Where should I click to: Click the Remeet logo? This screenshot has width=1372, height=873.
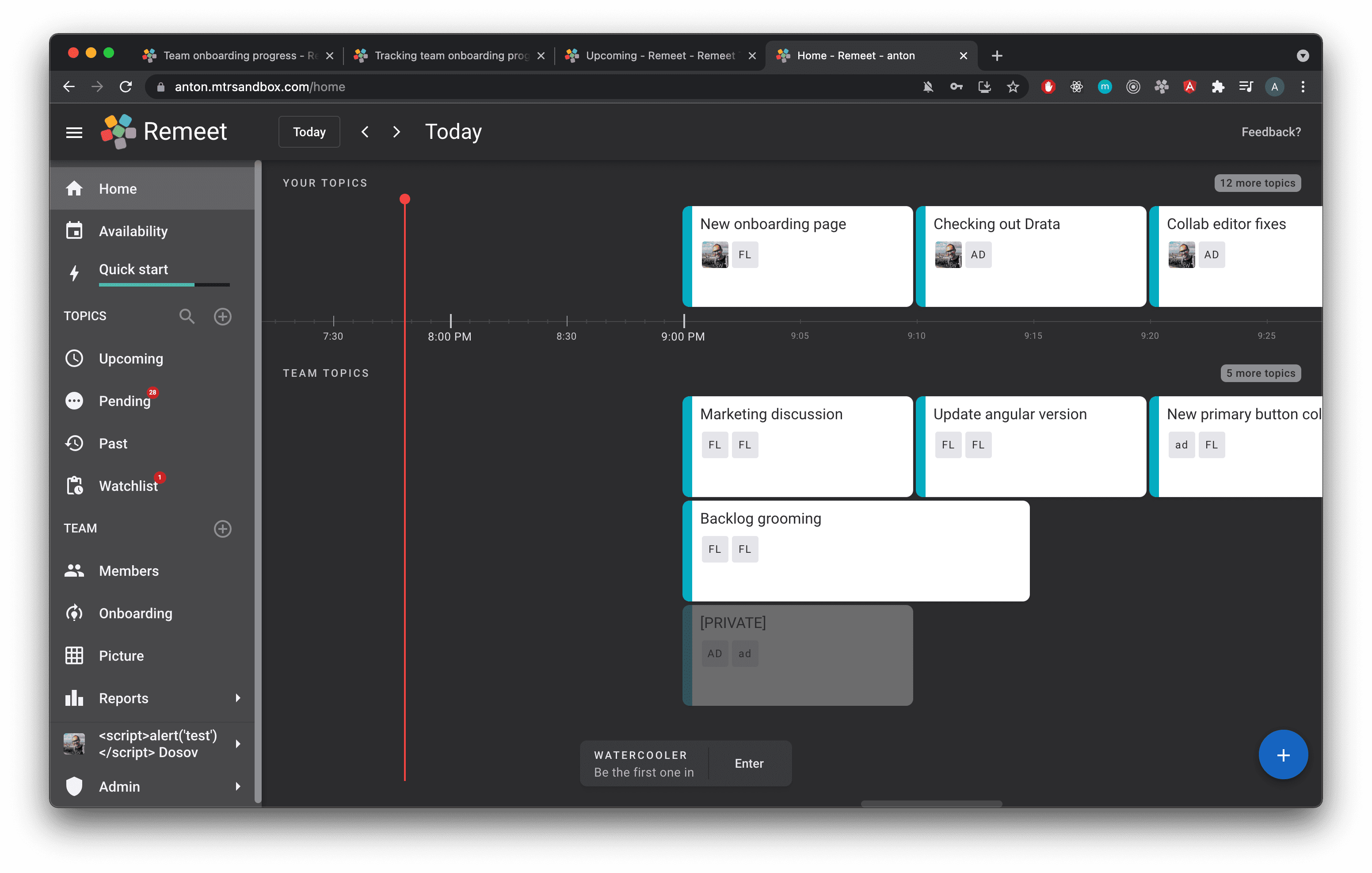164,132
